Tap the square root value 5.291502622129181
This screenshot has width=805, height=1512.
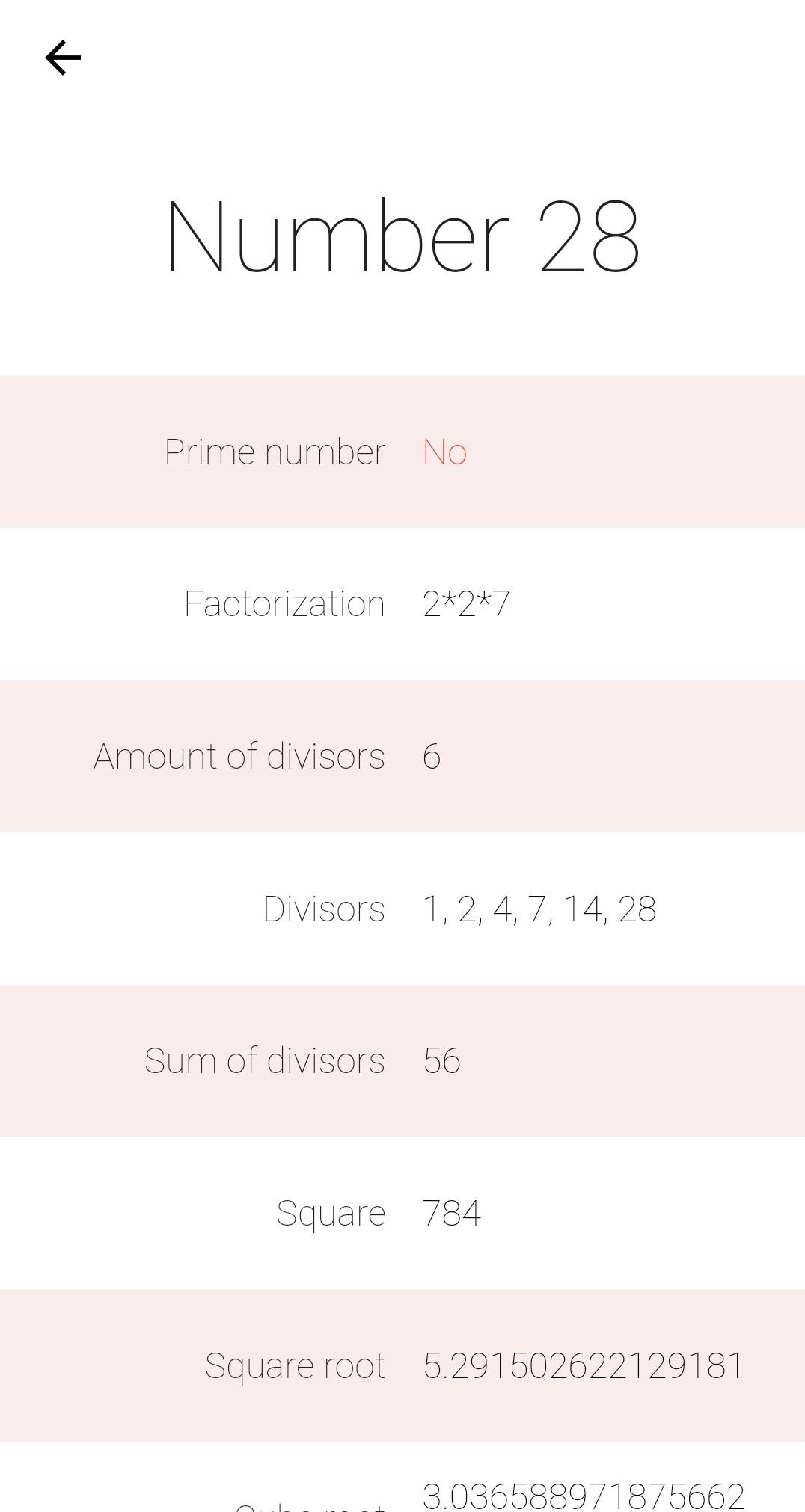pos(583,1365)
